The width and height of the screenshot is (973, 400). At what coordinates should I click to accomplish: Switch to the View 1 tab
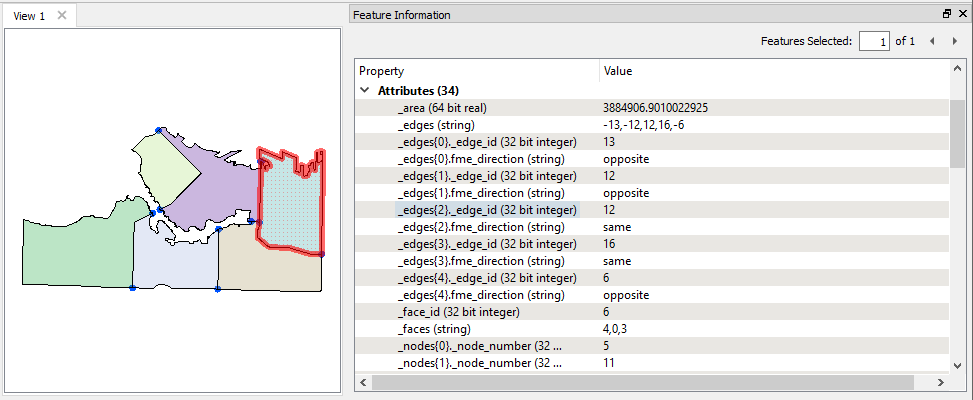coord(29,16)
